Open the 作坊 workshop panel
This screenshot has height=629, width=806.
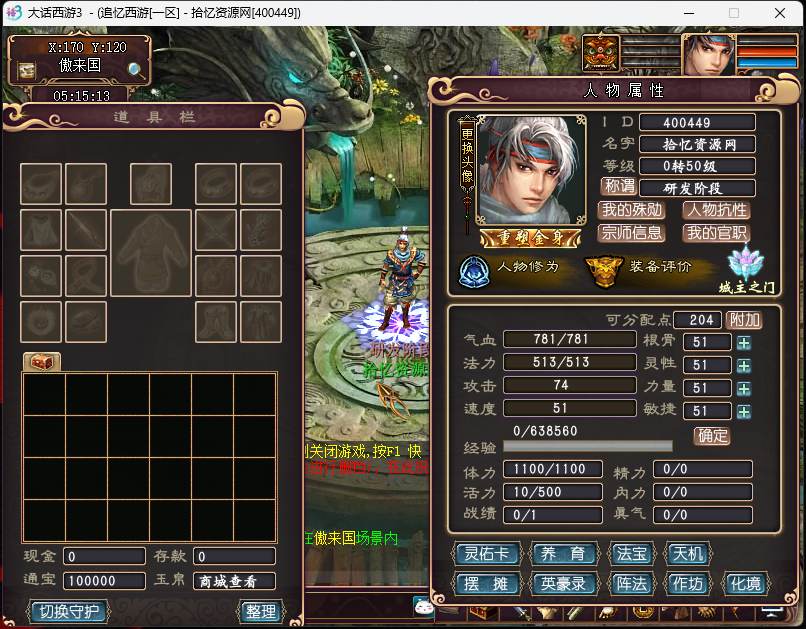(x=687, y=584)
